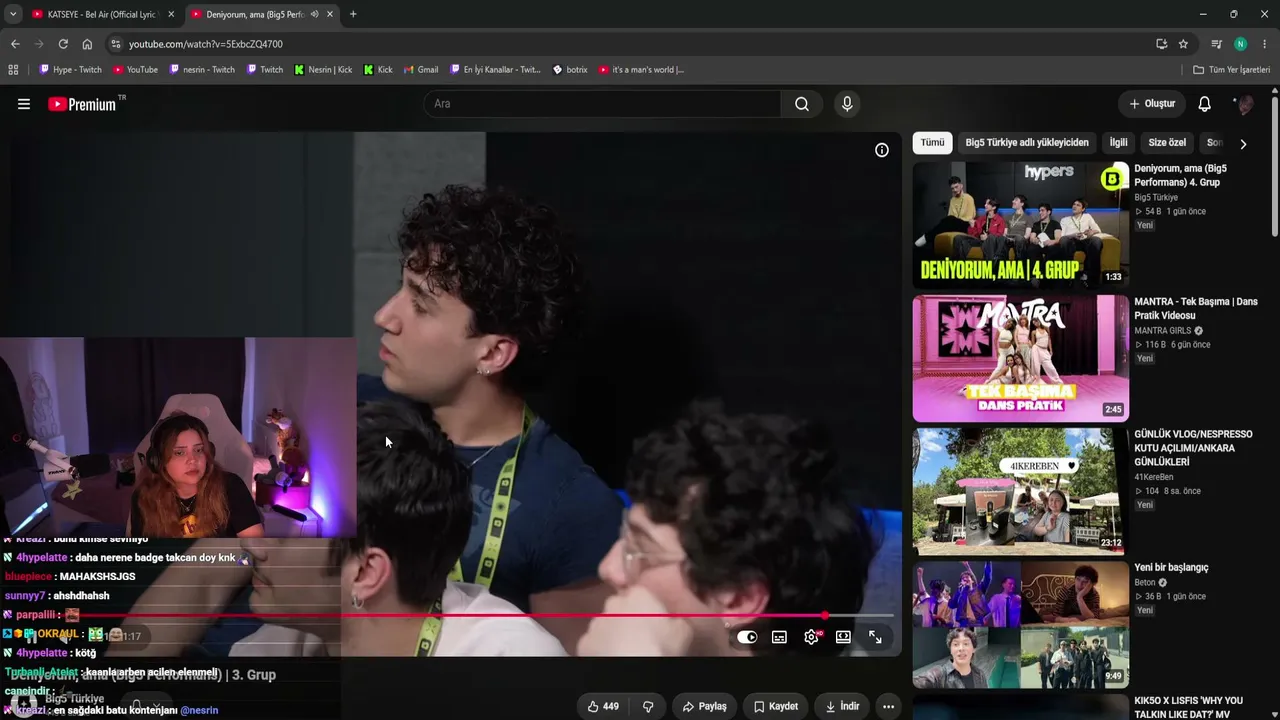Select the Size özel filter chip
This screenshot has width=1280, height=720.
click(x=1167, y=143)
